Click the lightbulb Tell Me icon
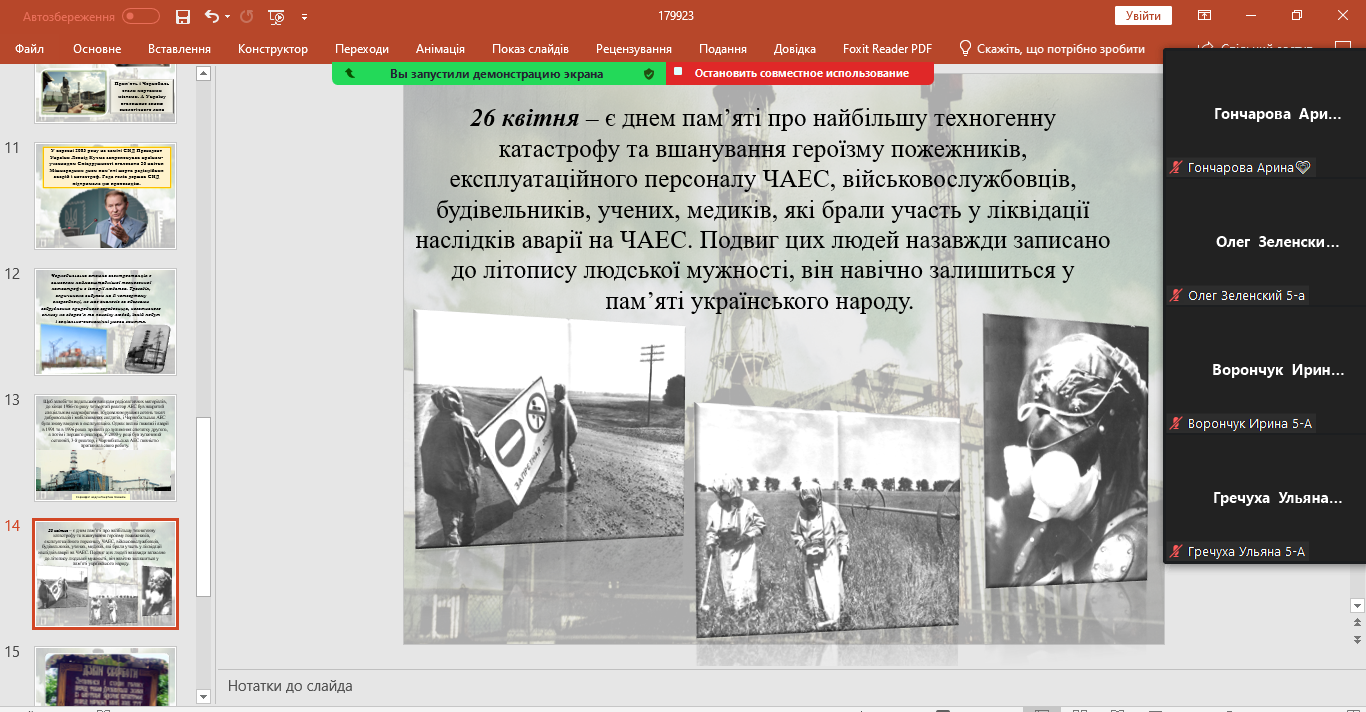 (x=965, y=48)
